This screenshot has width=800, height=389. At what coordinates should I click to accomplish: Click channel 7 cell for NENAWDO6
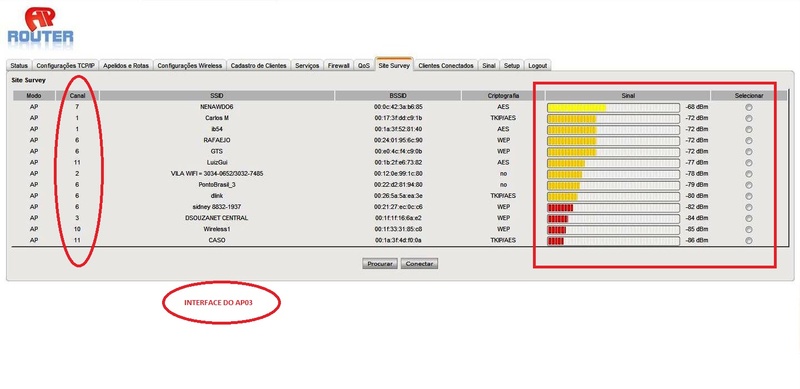(x=77, y=107)
